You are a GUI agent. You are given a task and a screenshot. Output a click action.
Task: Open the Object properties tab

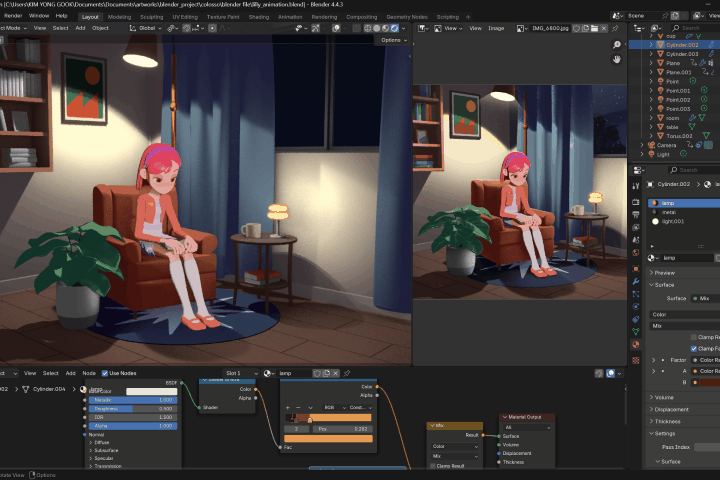636,269
